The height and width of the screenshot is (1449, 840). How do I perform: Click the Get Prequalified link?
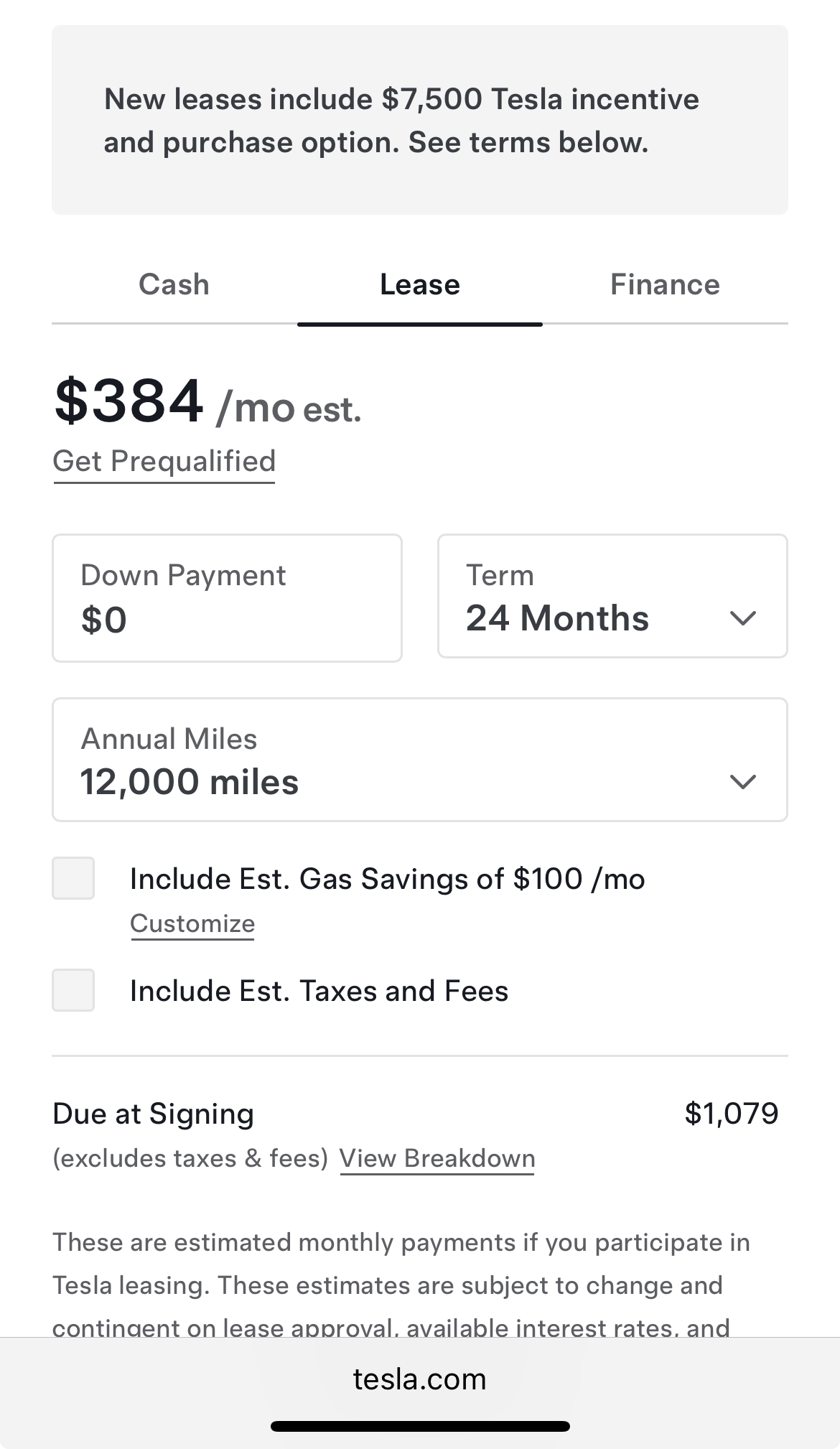click(x=164, y=462)
